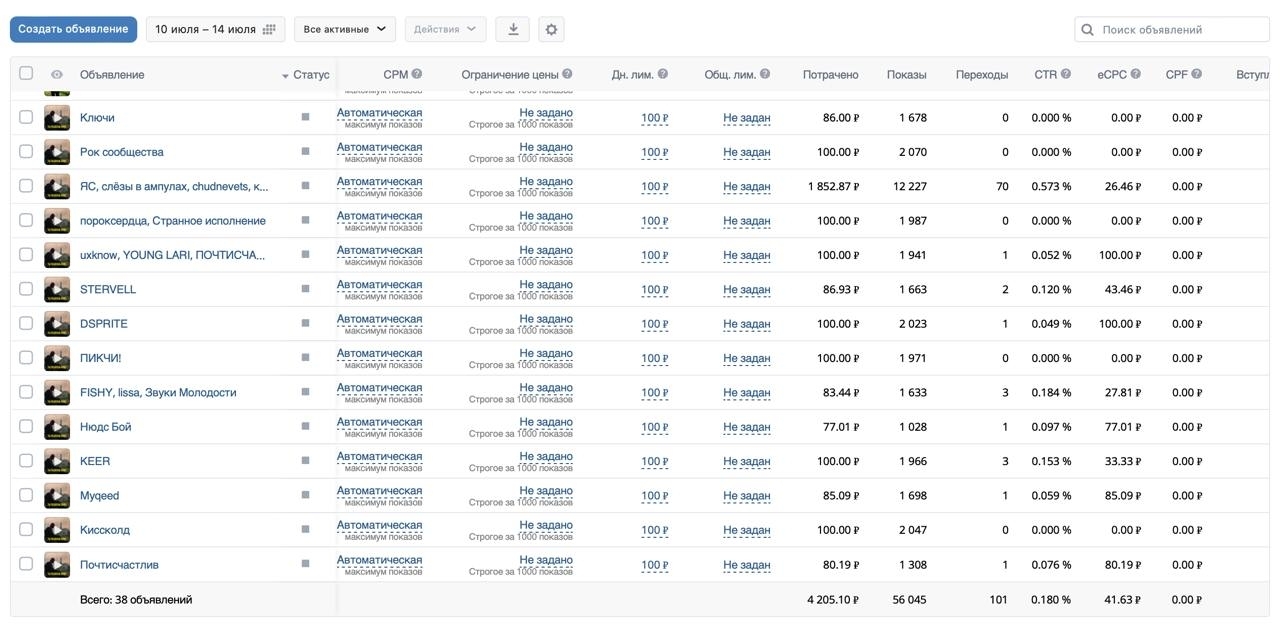Image resolution: width=1280 pixels, height=627 pixels.
Task: Click the search magnifier icon
Action: click(x=1088, y=30)
